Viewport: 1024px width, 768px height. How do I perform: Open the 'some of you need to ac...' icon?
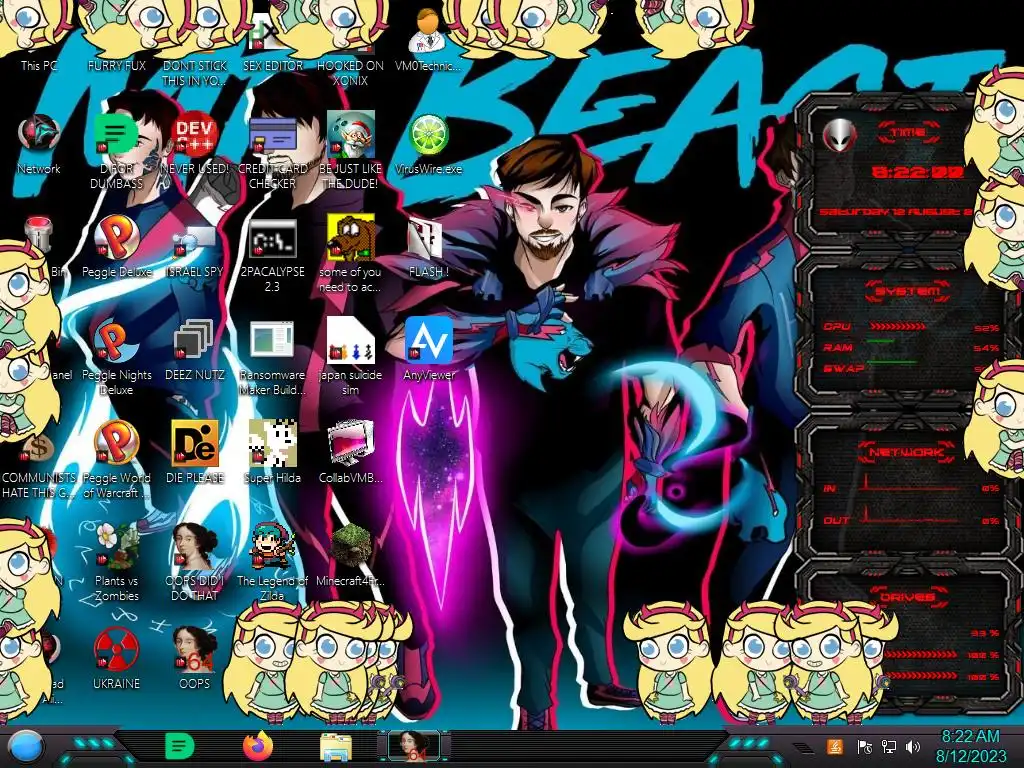pyautogui.click(x=350, y=255)
